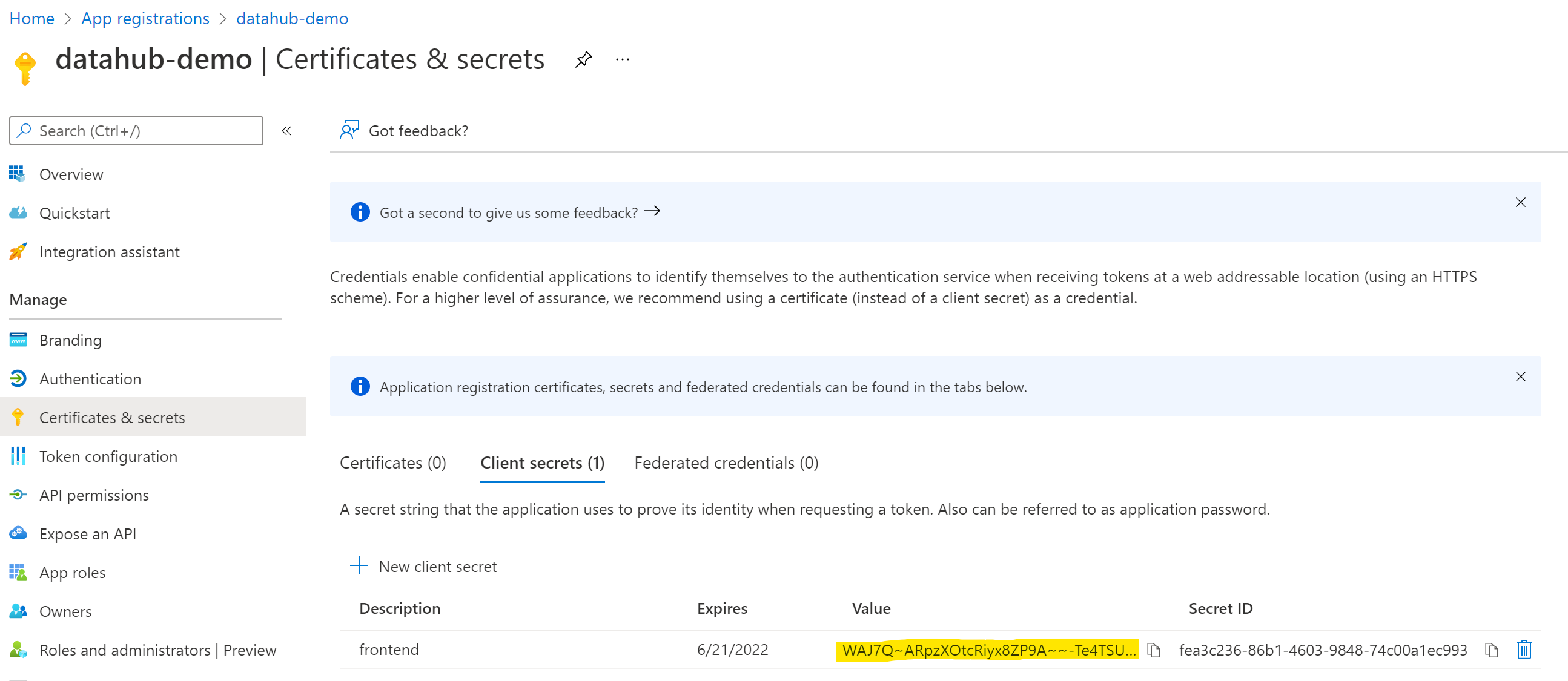Screen dimensions: 1568x681
Task: Navigate to App registrations via breadcrumb
Action: (145, 18)
